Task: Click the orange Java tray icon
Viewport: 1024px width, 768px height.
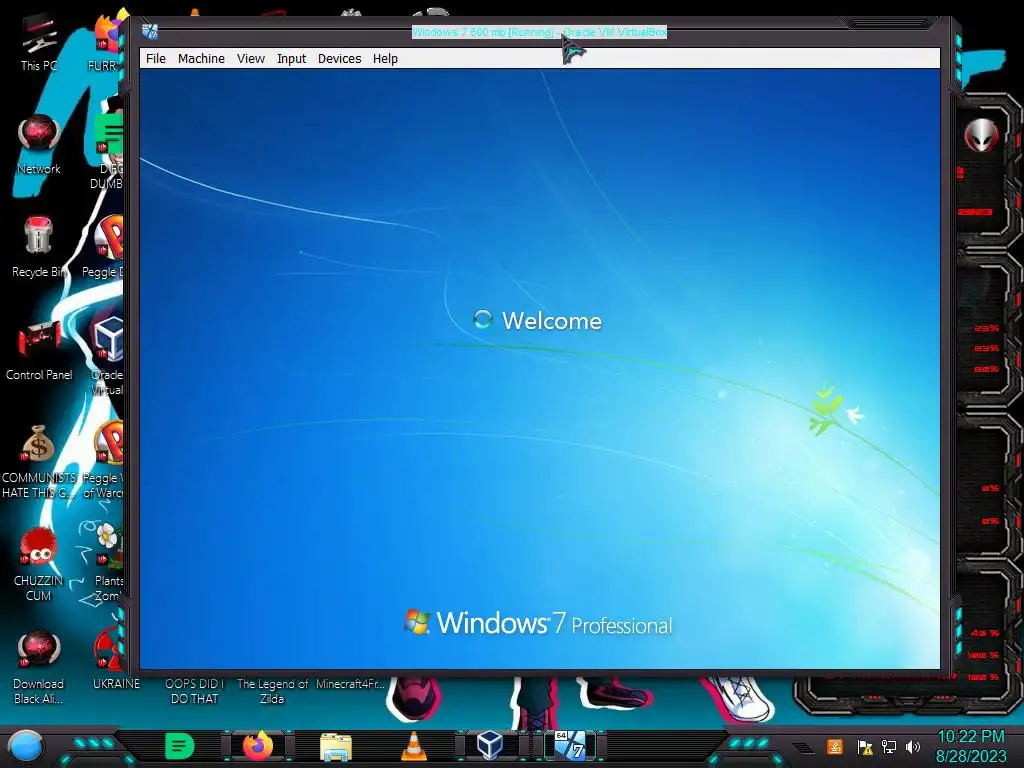Action: [x=835, y=746]
